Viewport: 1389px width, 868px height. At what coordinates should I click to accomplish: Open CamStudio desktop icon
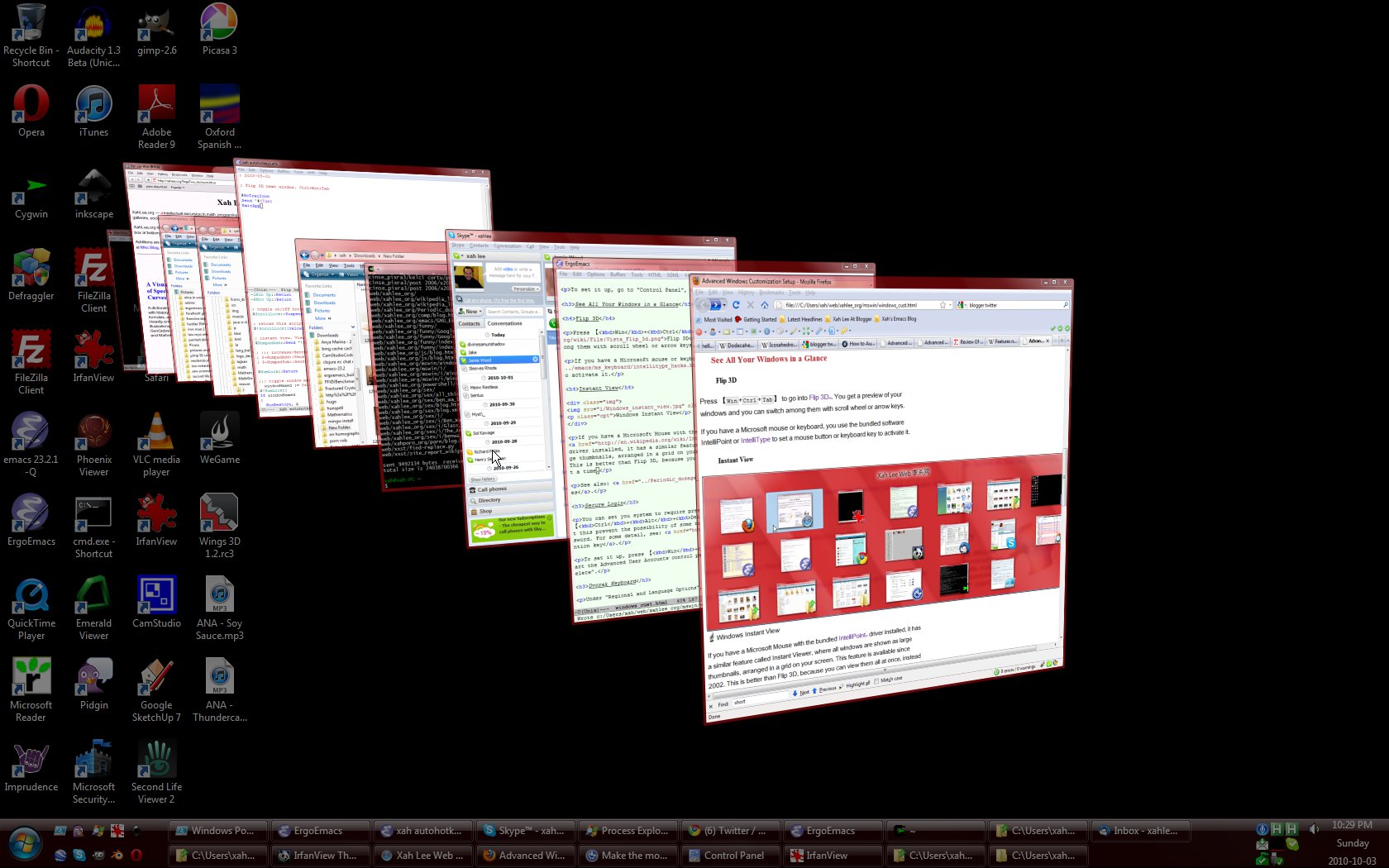point(156,603)
